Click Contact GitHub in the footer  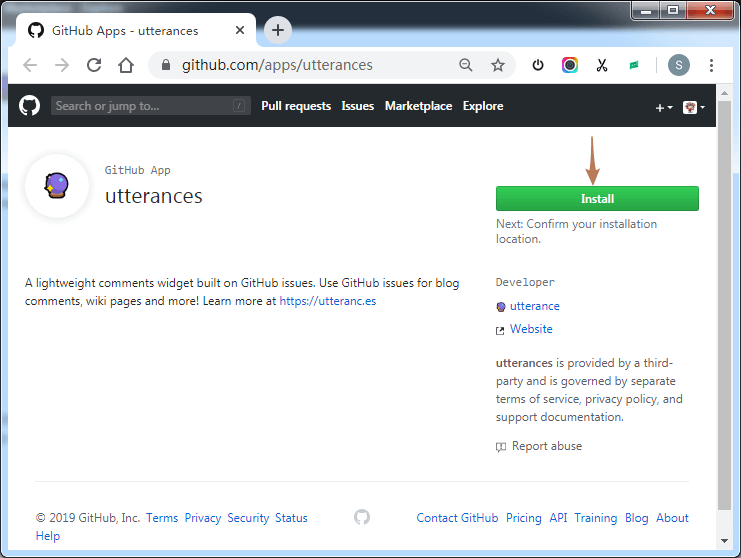(457, 518)
